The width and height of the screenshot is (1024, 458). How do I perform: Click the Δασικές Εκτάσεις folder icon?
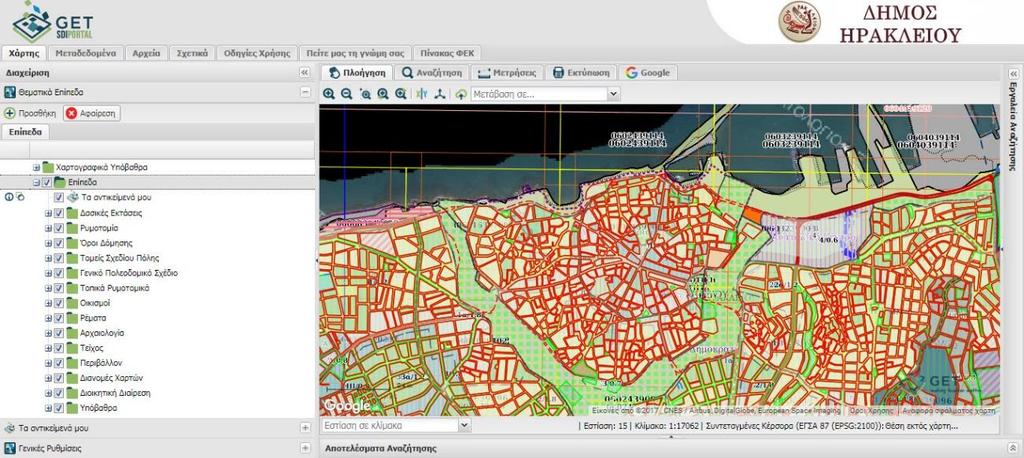[x=72, y=212]
